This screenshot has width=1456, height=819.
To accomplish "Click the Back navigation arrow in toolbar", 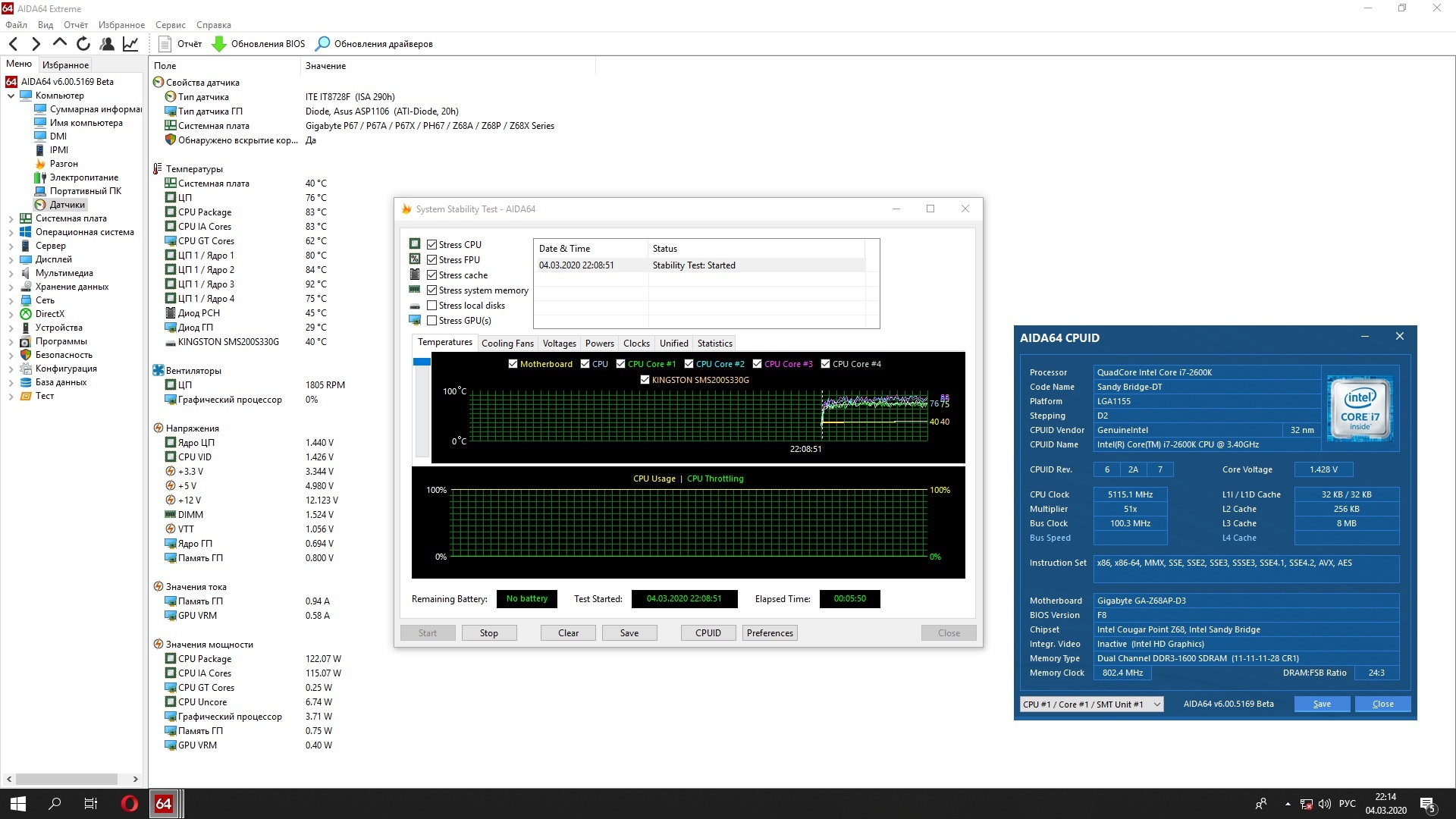I will pyautogui.click(x=13, y=44).
